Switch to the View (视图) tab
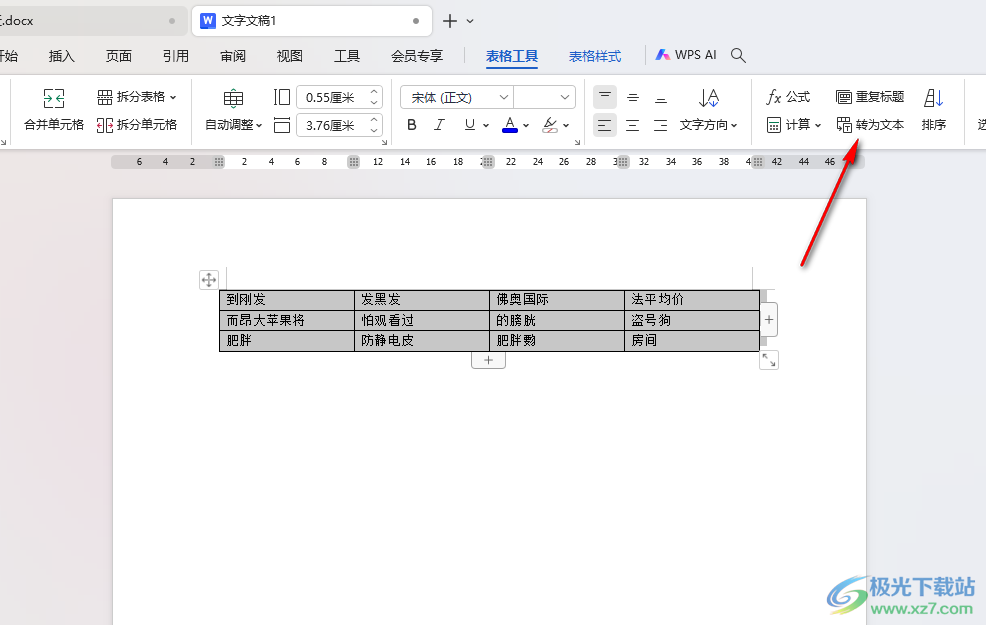This screenshot has width=986, height=625. point(290,56)
